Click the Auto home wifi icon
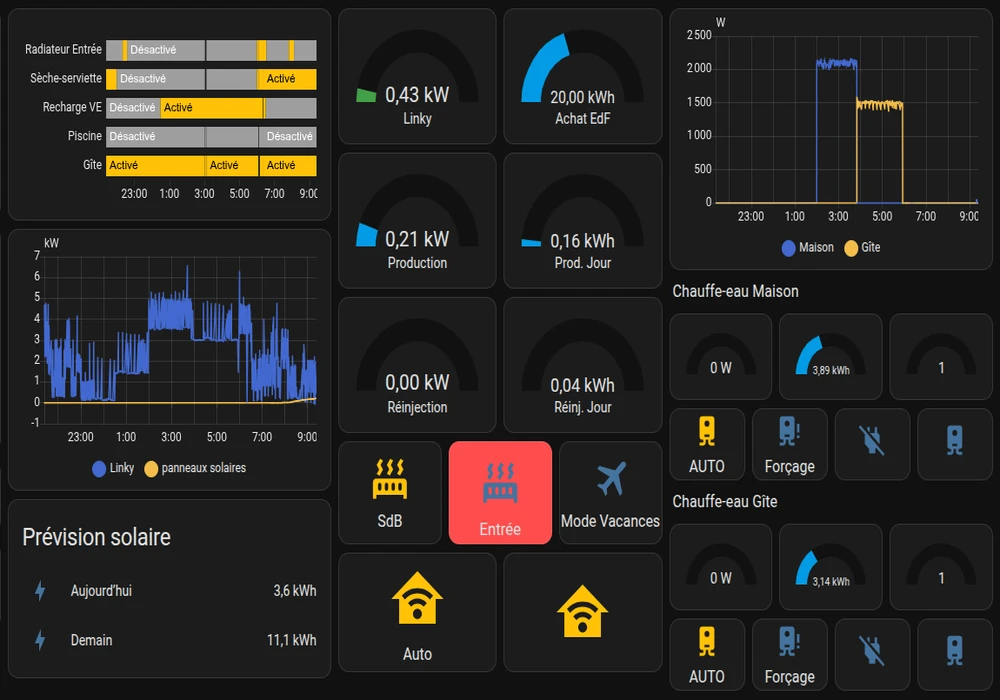1000x700 pixels. (417, 603)
